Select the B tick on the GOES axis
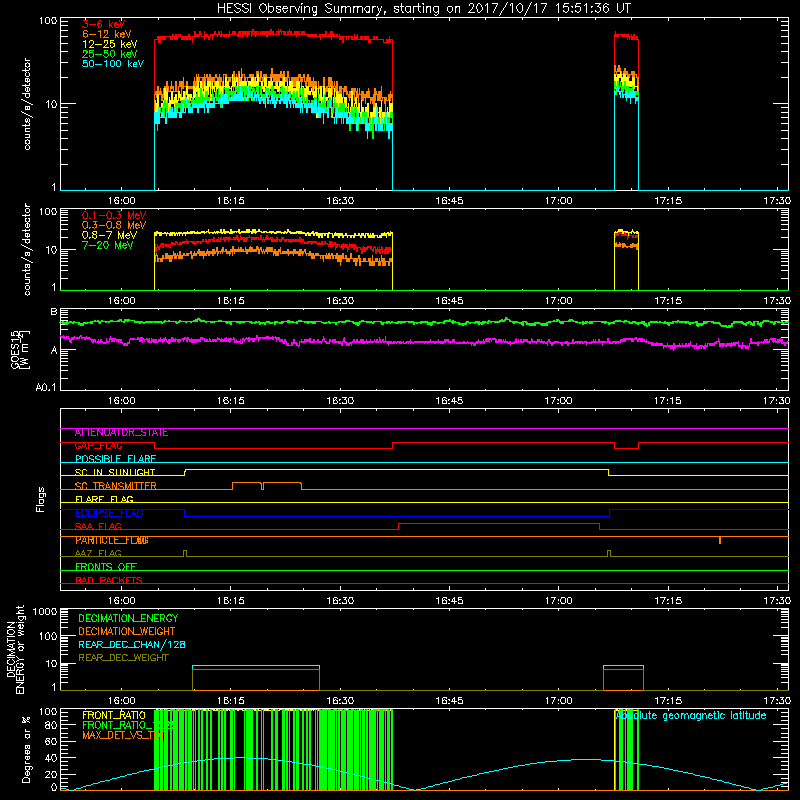Viewport: 800px width, 800px height. tap(53, 312)
